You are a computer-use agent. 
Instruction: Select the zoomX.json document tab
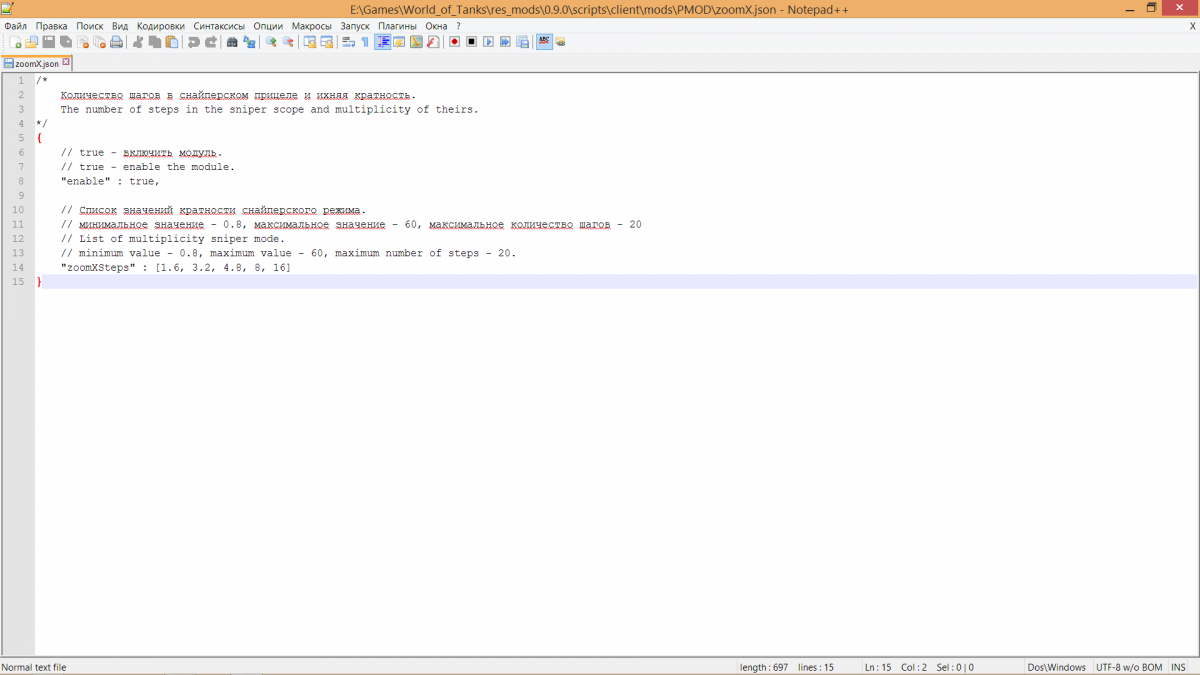[36, 64]
